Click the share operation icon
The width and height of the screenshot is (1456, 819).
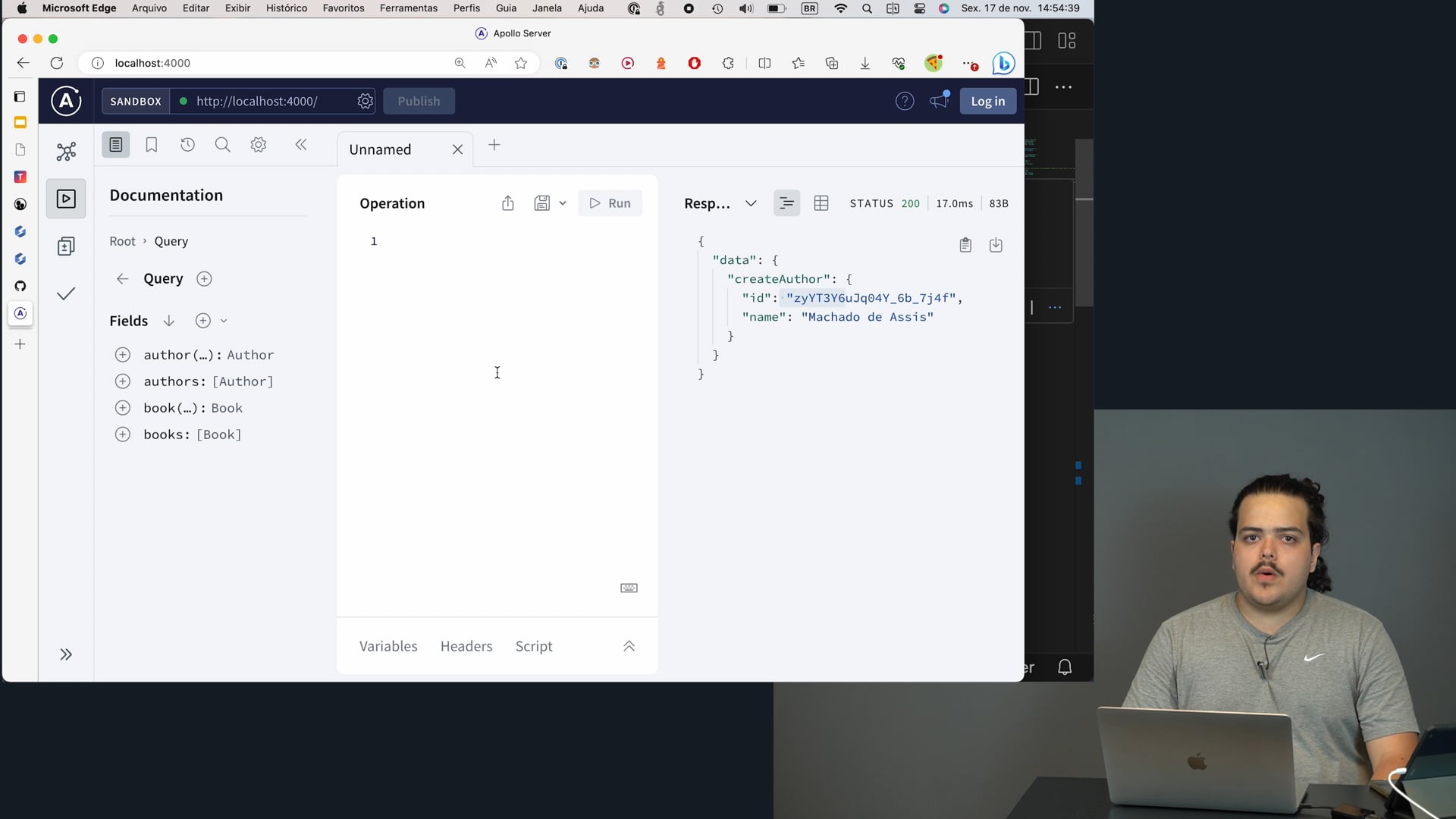click(508, 203)
